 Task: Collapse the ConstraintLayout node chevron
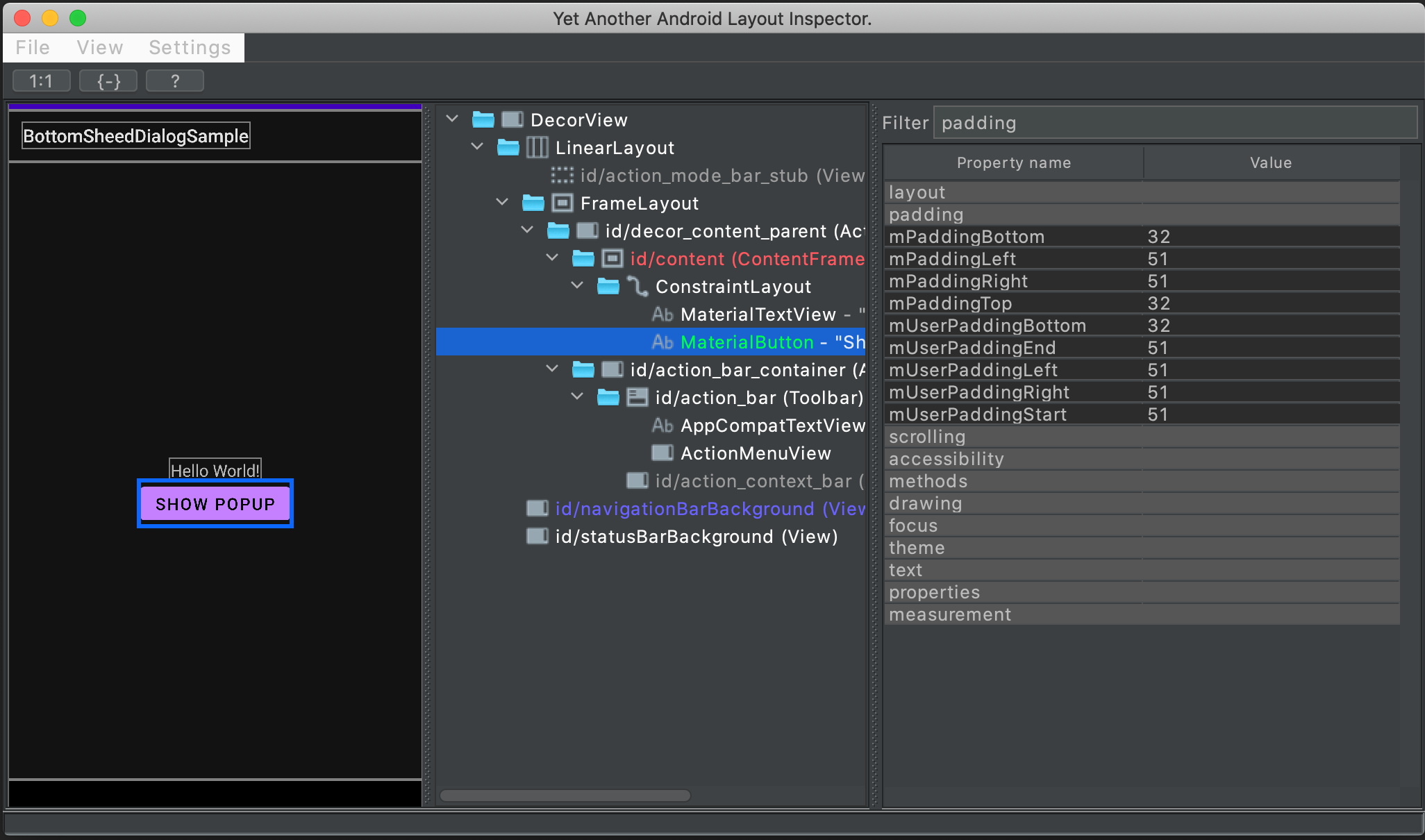(x=577, y=285)
